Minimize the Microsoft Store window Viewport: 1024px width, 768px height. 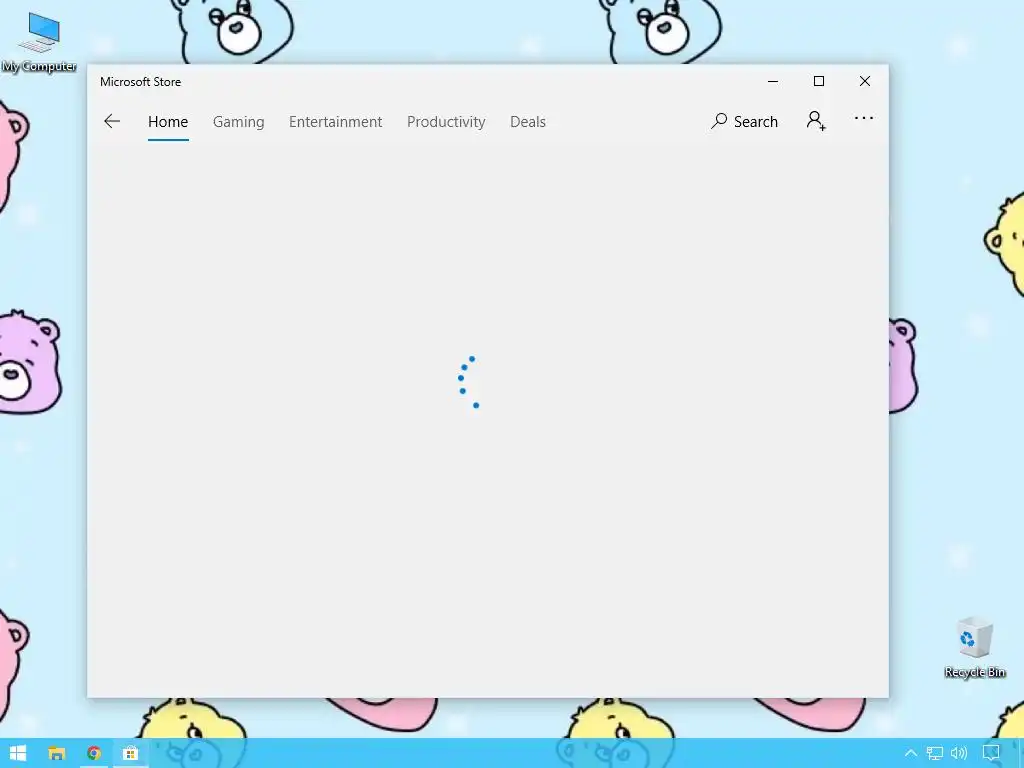coord(773,82)
